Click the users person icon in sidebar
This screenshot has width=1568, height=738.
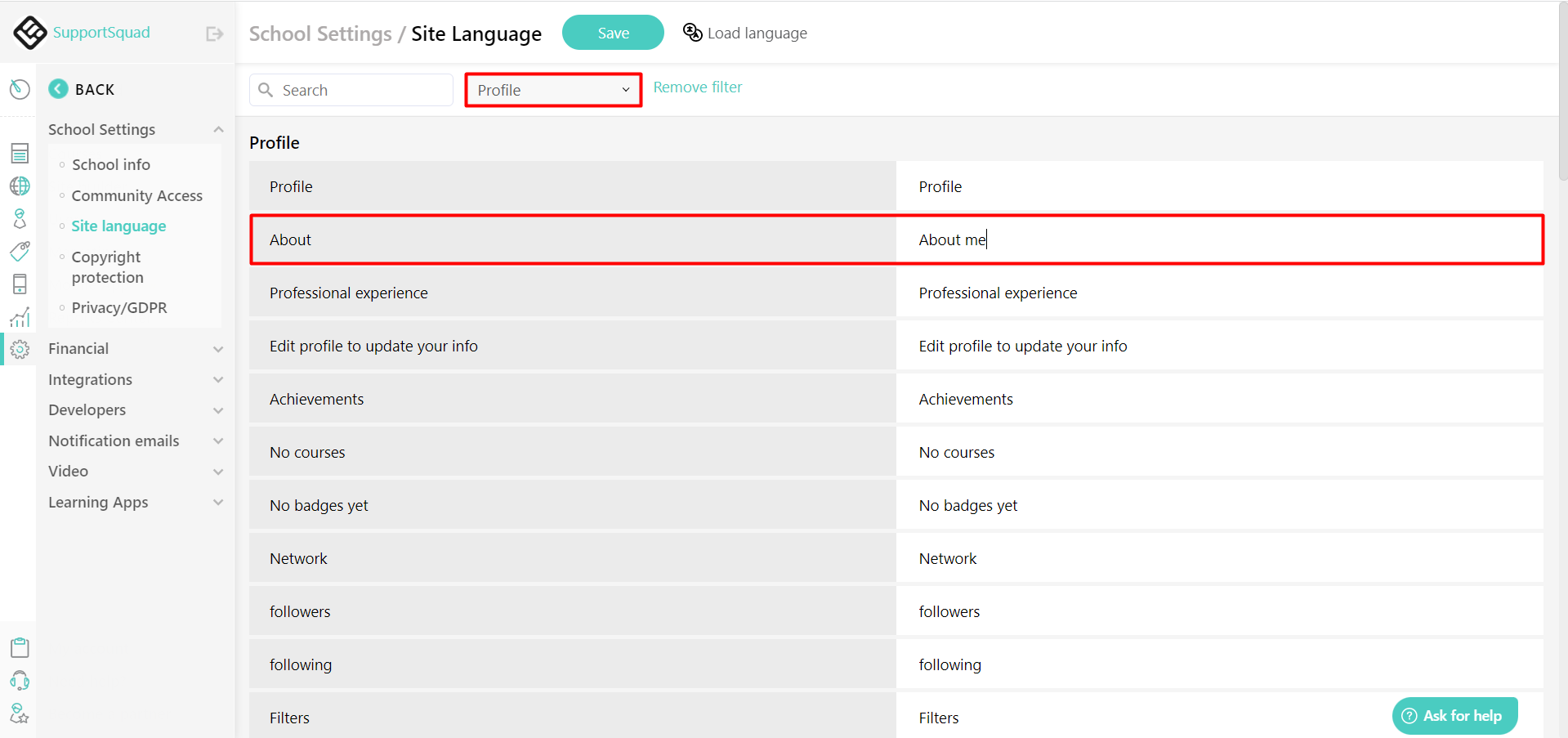tap(20, 218)
